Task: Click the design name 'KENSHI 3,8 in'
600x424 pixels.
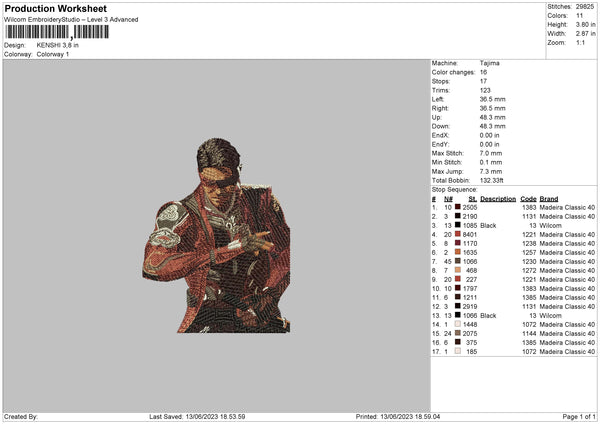Action: click(x=58, y=45)
